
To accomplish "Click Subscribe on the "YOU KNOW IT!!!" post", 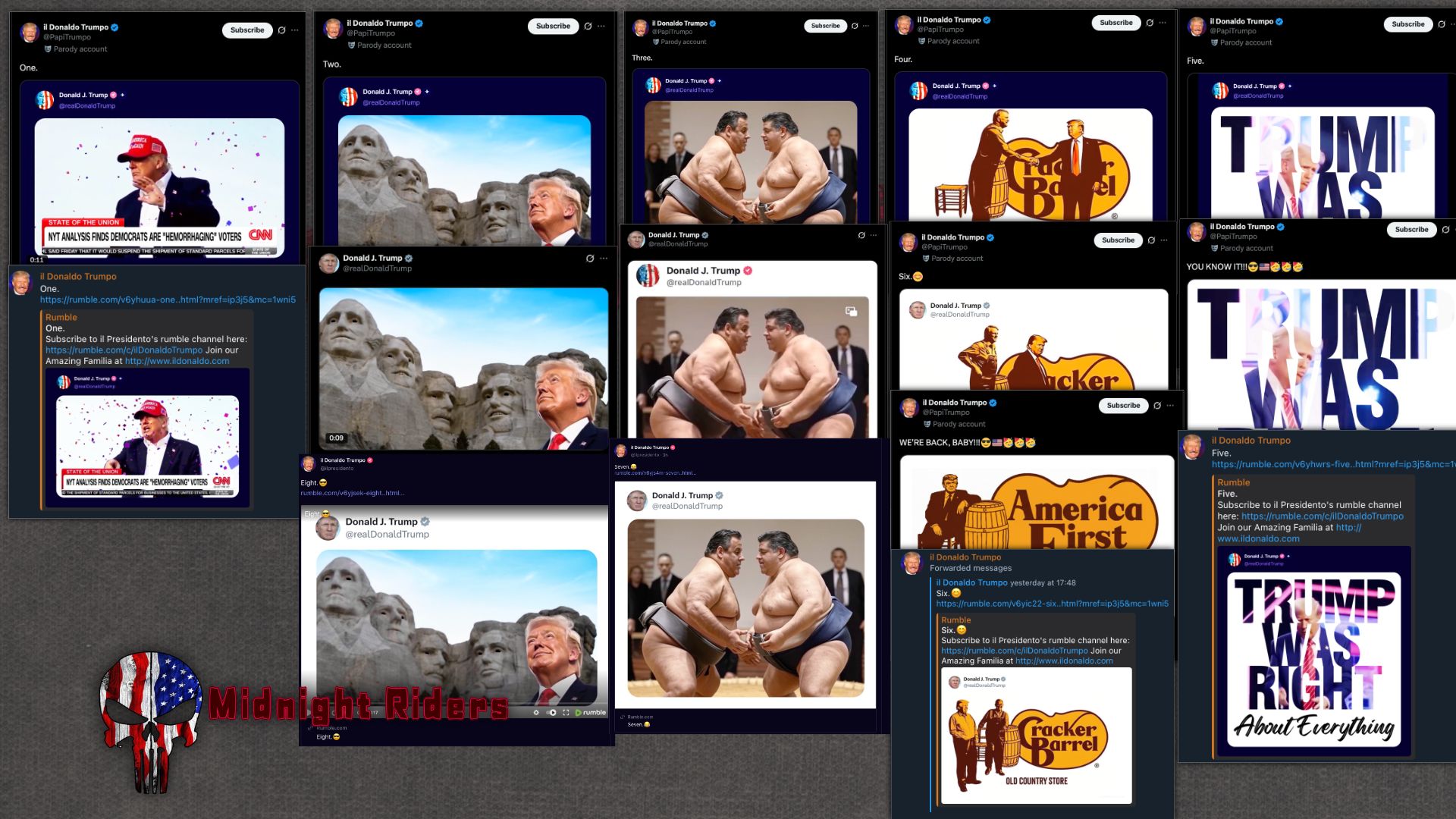I will [x=1411, y=230].
